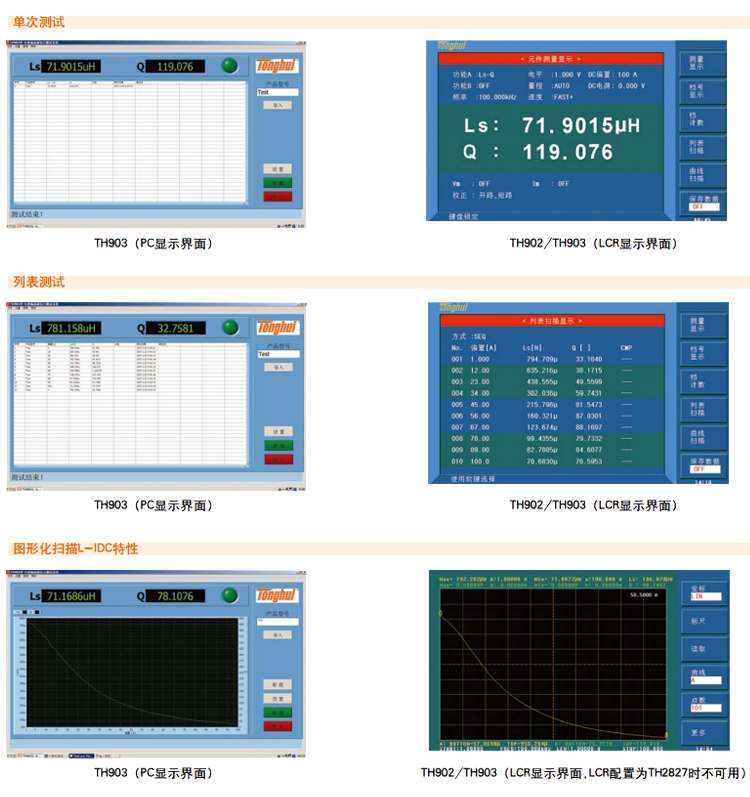Click the green status indicator beside Q 119.076
The width and height of the screenshot is (750, 797).
(230, 66)
